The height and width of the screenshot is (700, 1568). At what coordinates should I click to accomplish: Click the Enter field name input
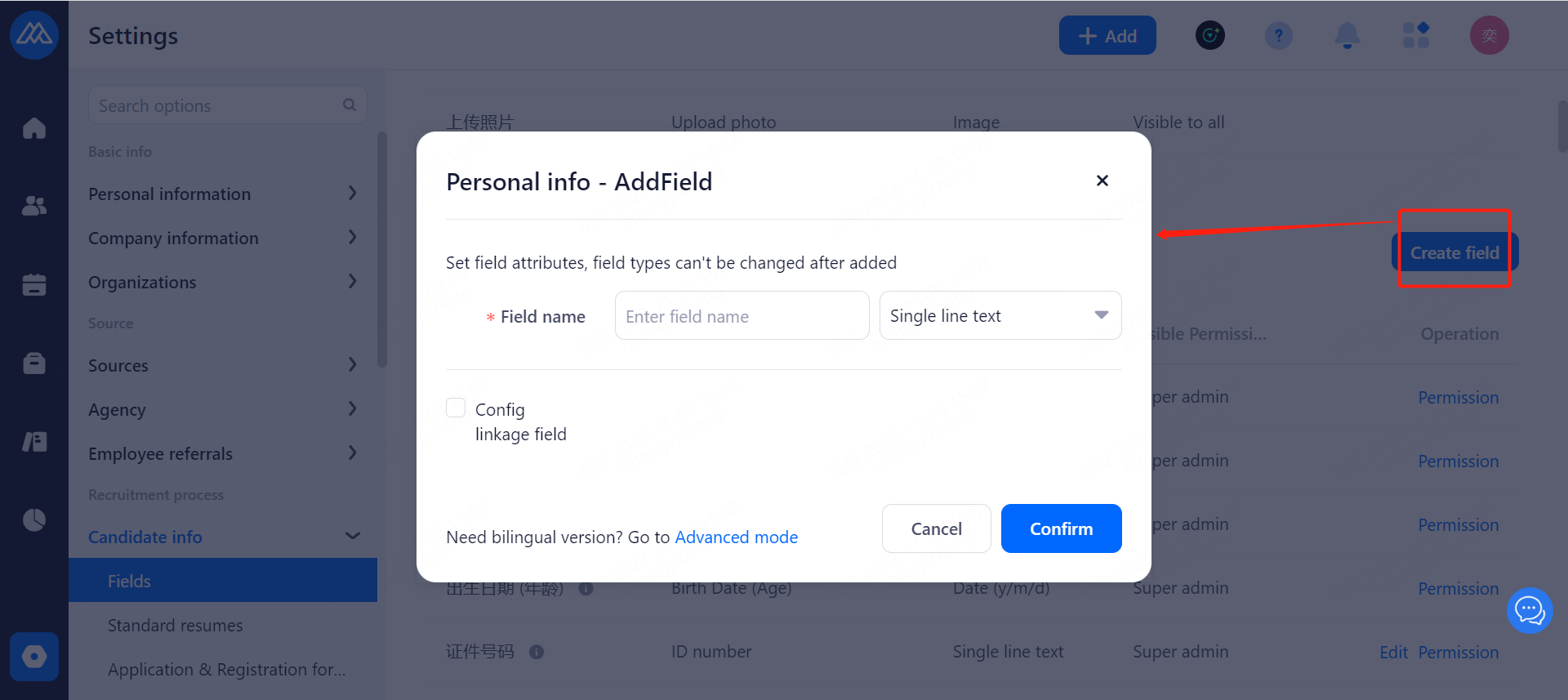742,315
